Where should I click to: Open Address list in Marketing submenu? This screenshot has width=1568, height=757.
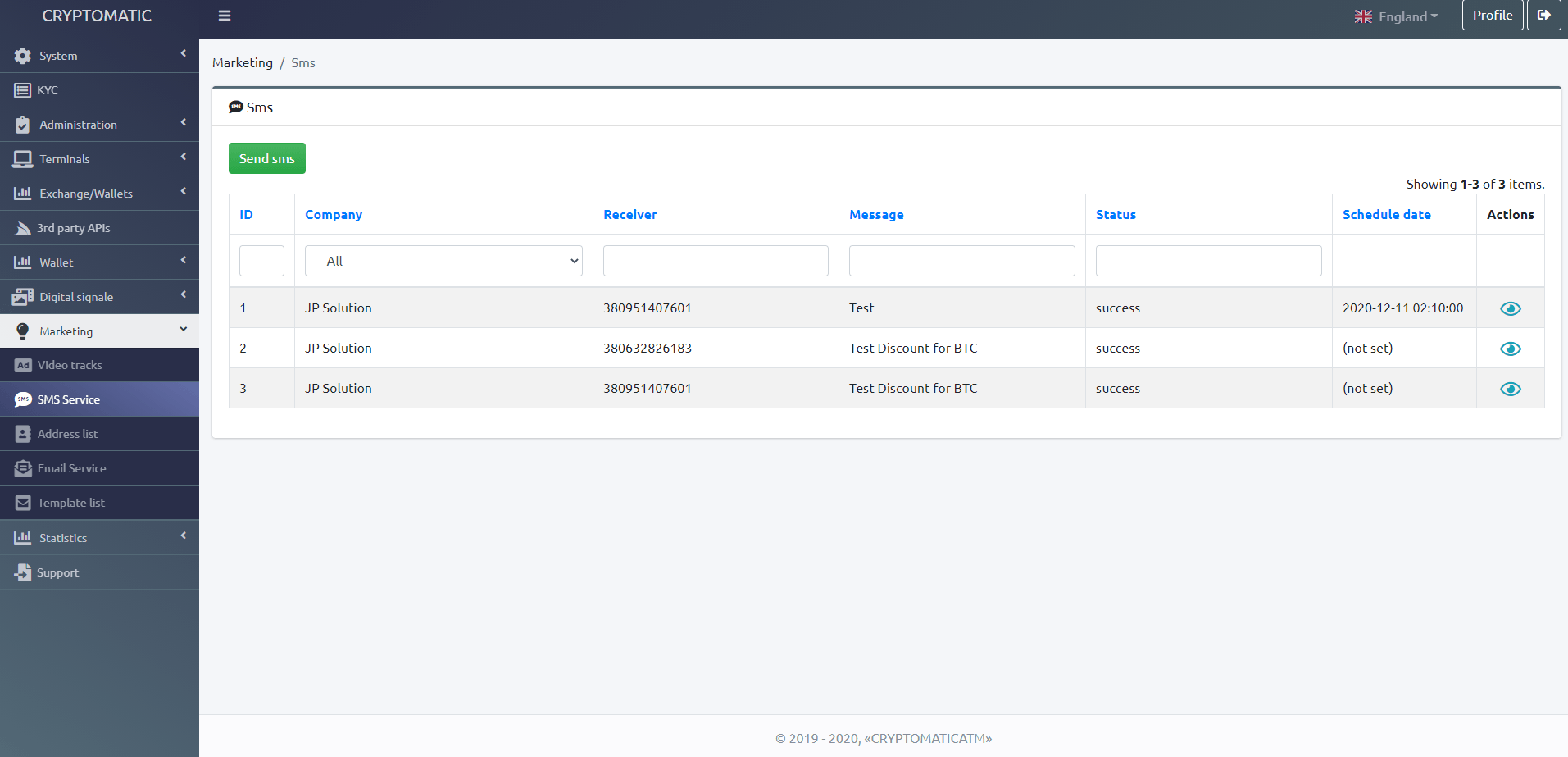(x=67, y=434)
